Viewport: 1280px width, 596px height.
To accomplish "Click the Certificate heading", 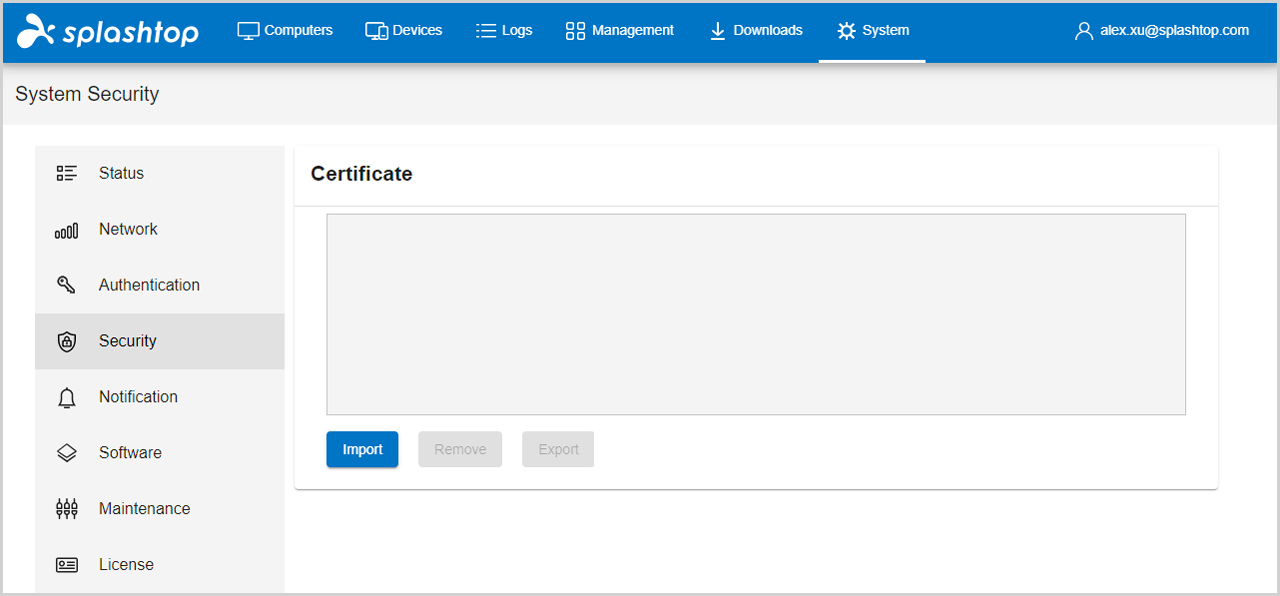I will tap(362, 174).
